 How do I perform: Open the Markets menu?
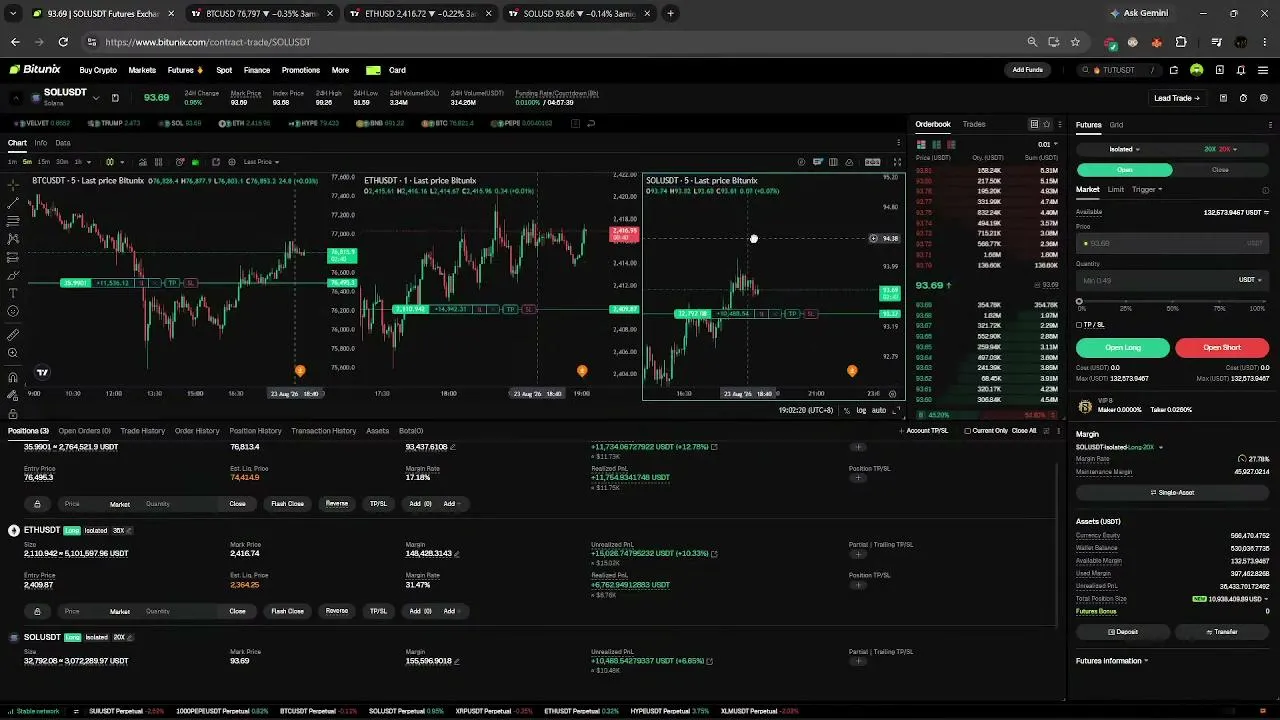click(x=142, y=70)
